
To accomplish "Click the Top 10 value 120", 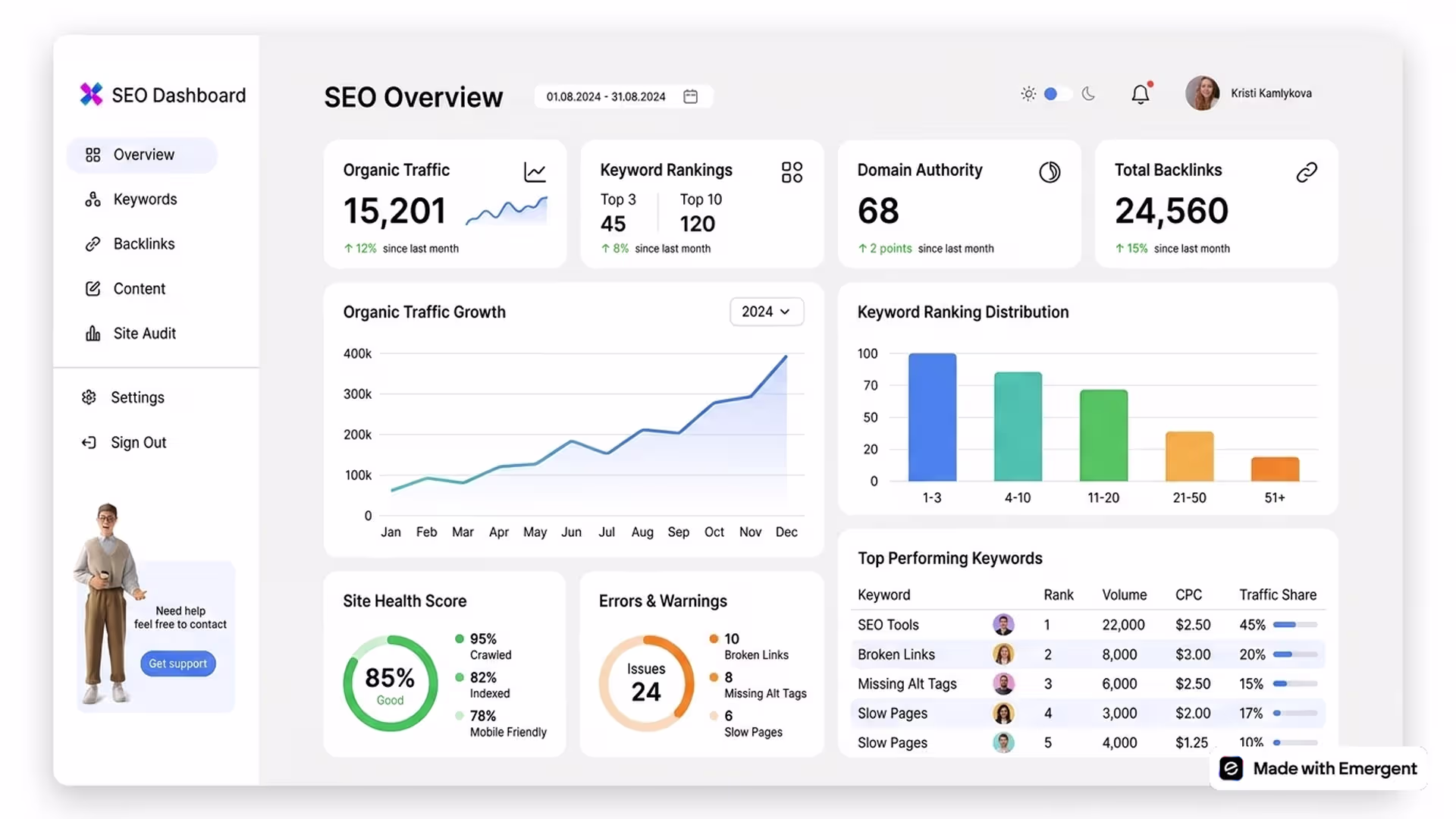I will coord(697,224).
